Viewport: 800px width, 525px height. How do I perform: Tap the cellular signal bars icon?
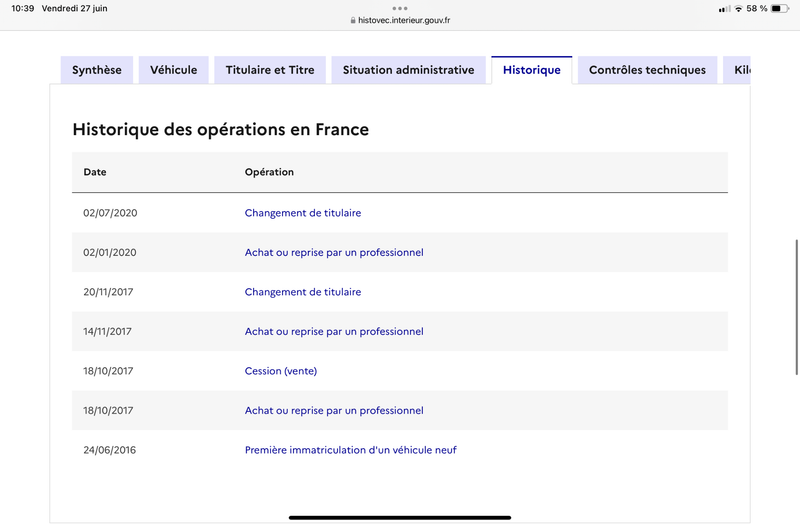click(x=724, y=9)
